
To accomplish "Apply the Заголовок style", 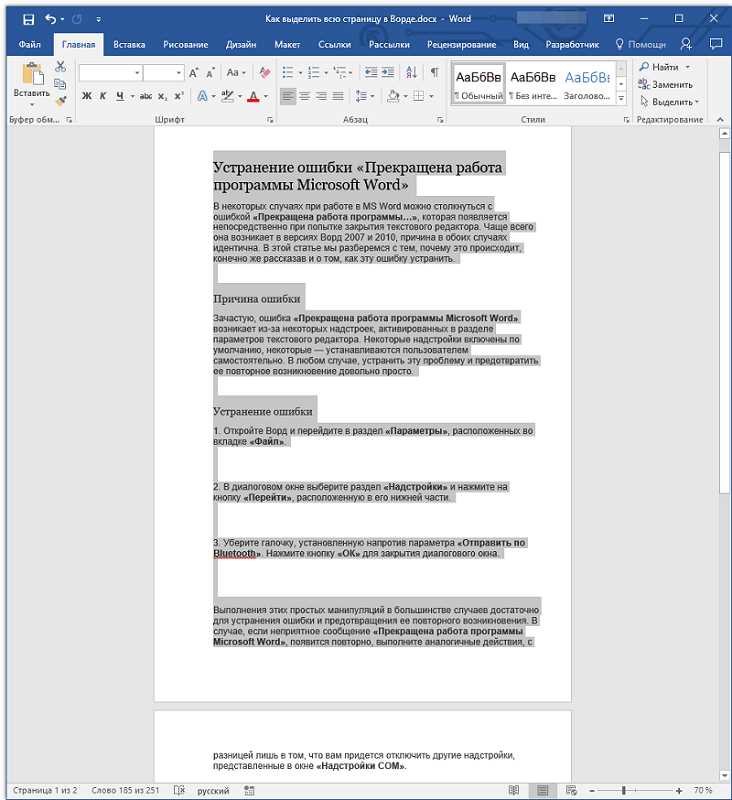I will (x=587, y=85).
